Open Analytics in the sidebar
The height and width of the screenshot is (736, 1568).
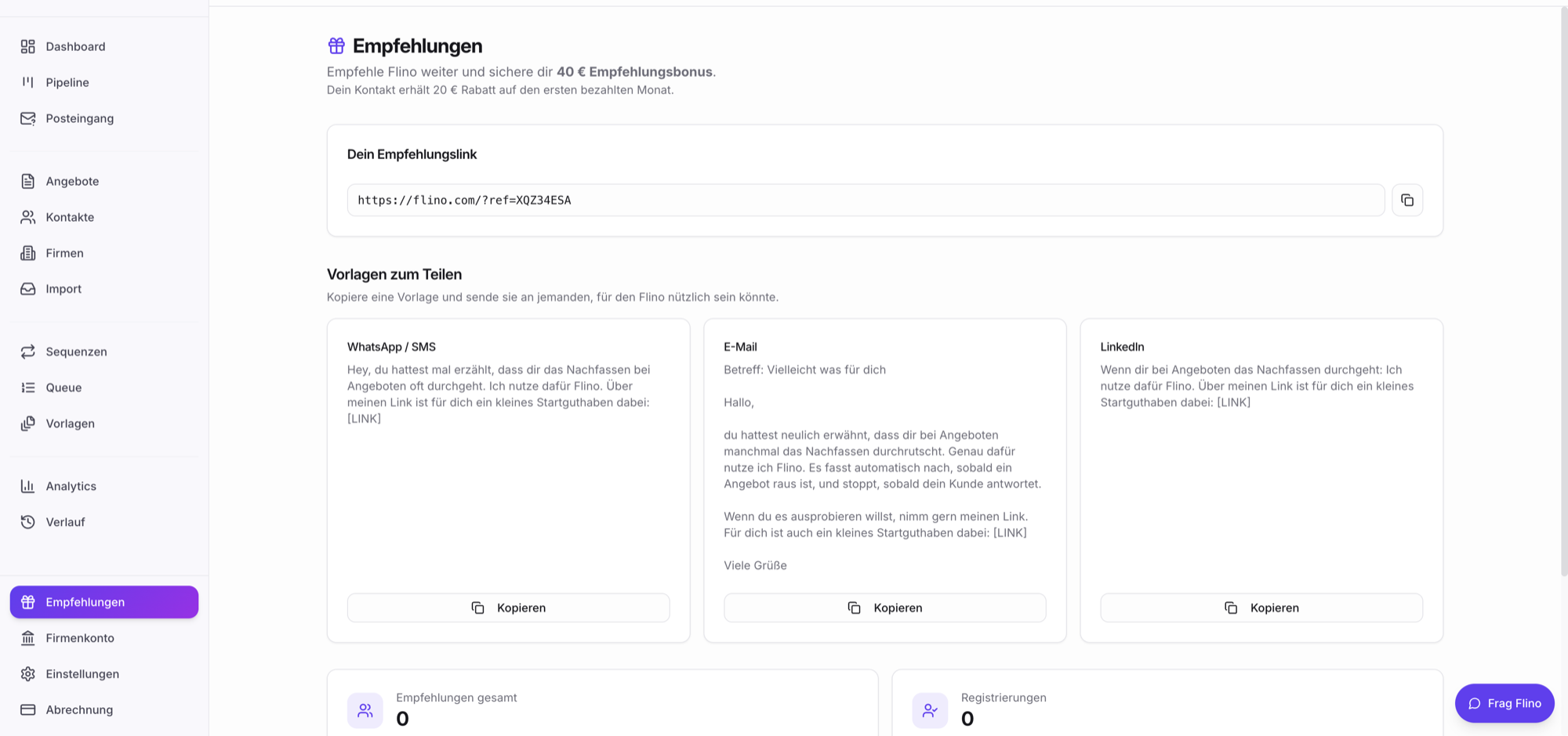(104, 486)
